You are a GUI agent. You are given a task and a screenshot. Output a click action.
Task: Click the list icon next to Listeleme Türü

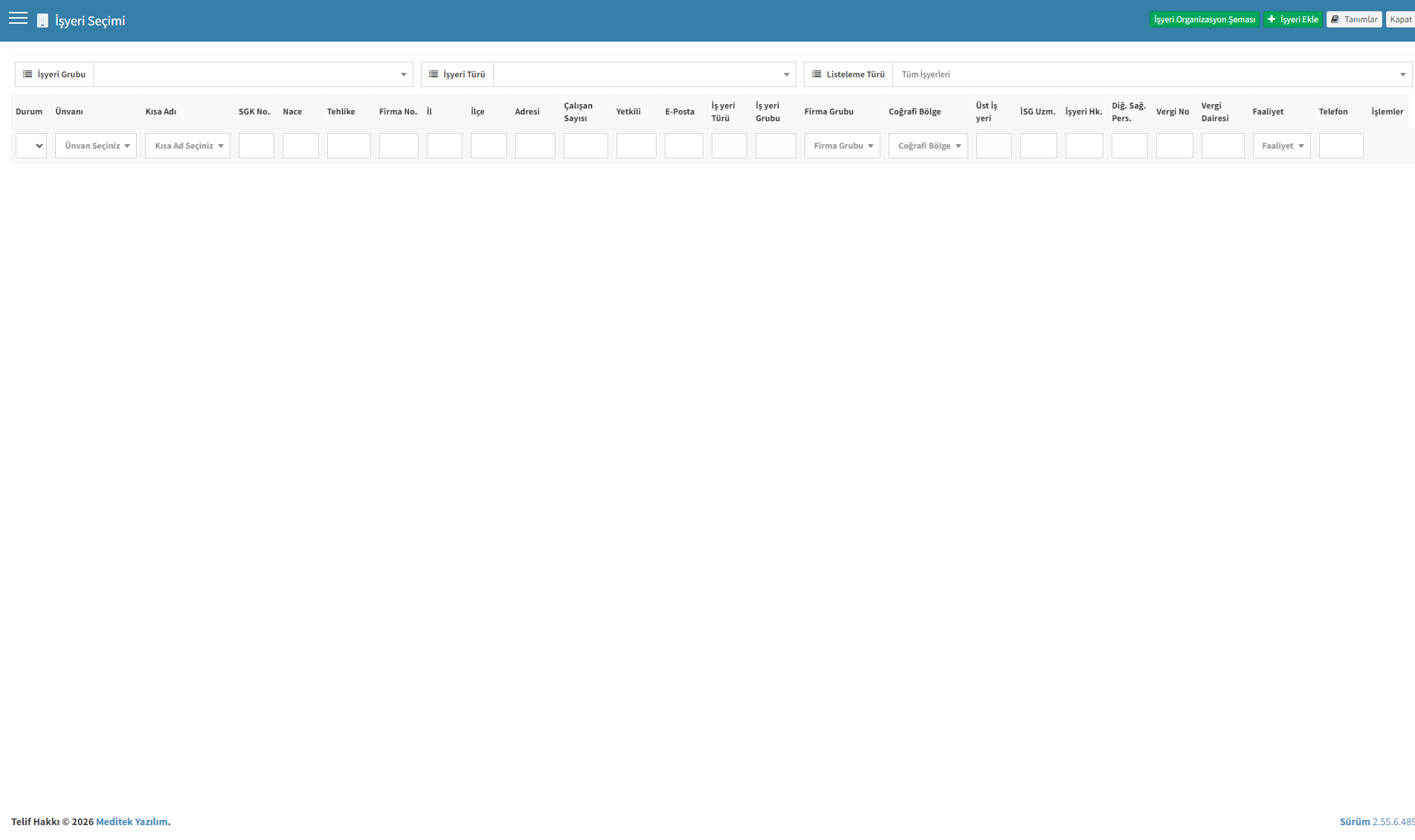[816, 74]
